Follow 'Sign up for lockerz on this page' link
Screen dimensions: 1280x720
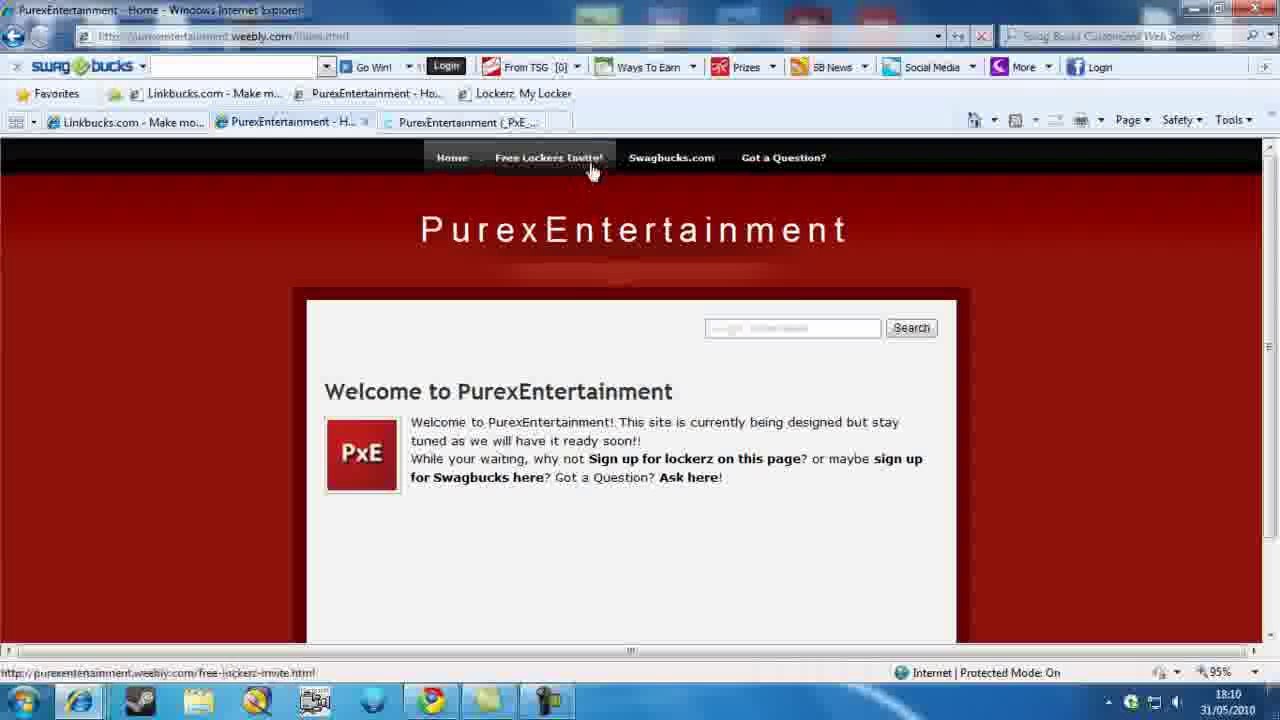(694, 459)
